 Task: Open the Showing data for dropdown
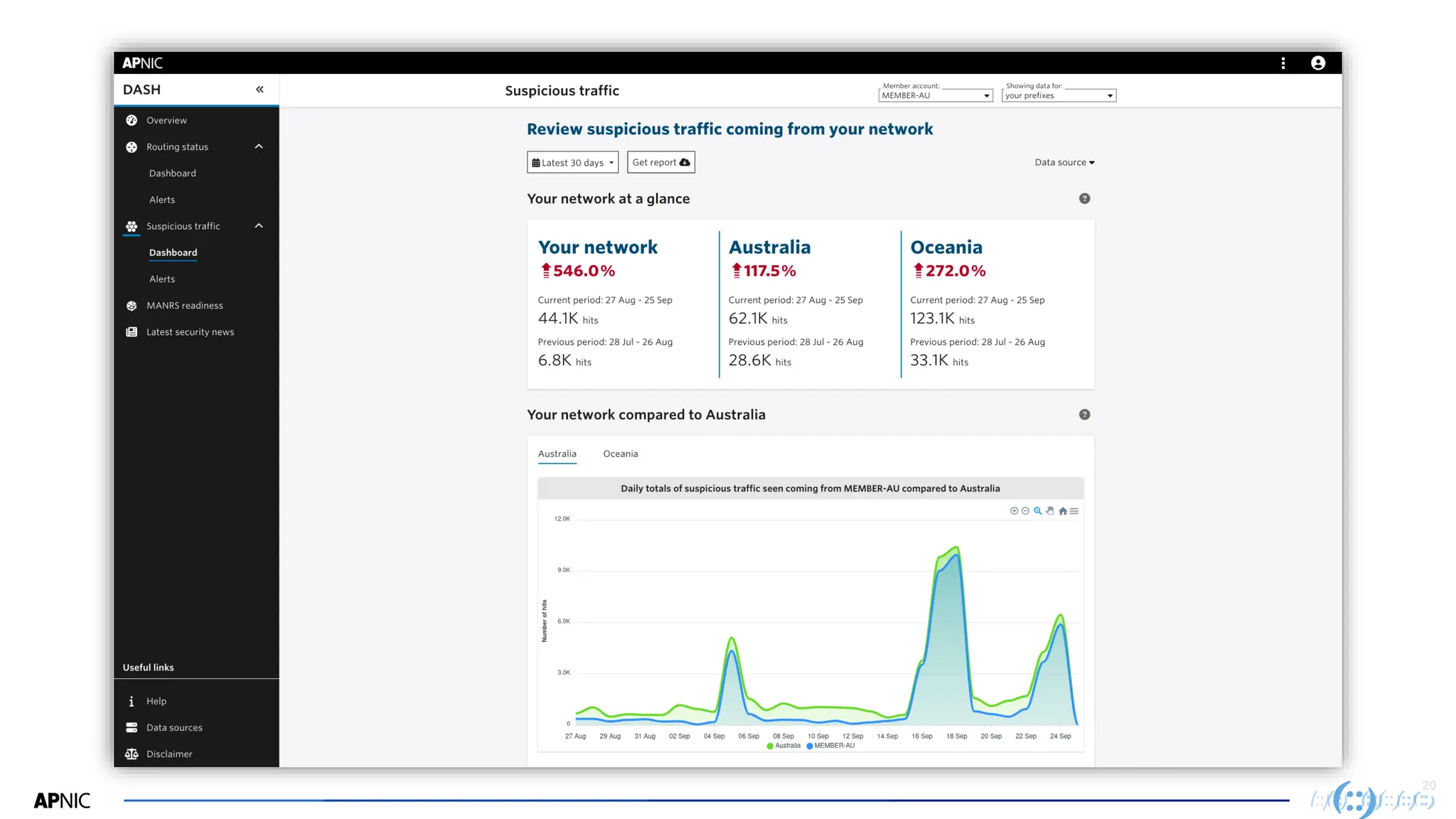coord(1059,96)
